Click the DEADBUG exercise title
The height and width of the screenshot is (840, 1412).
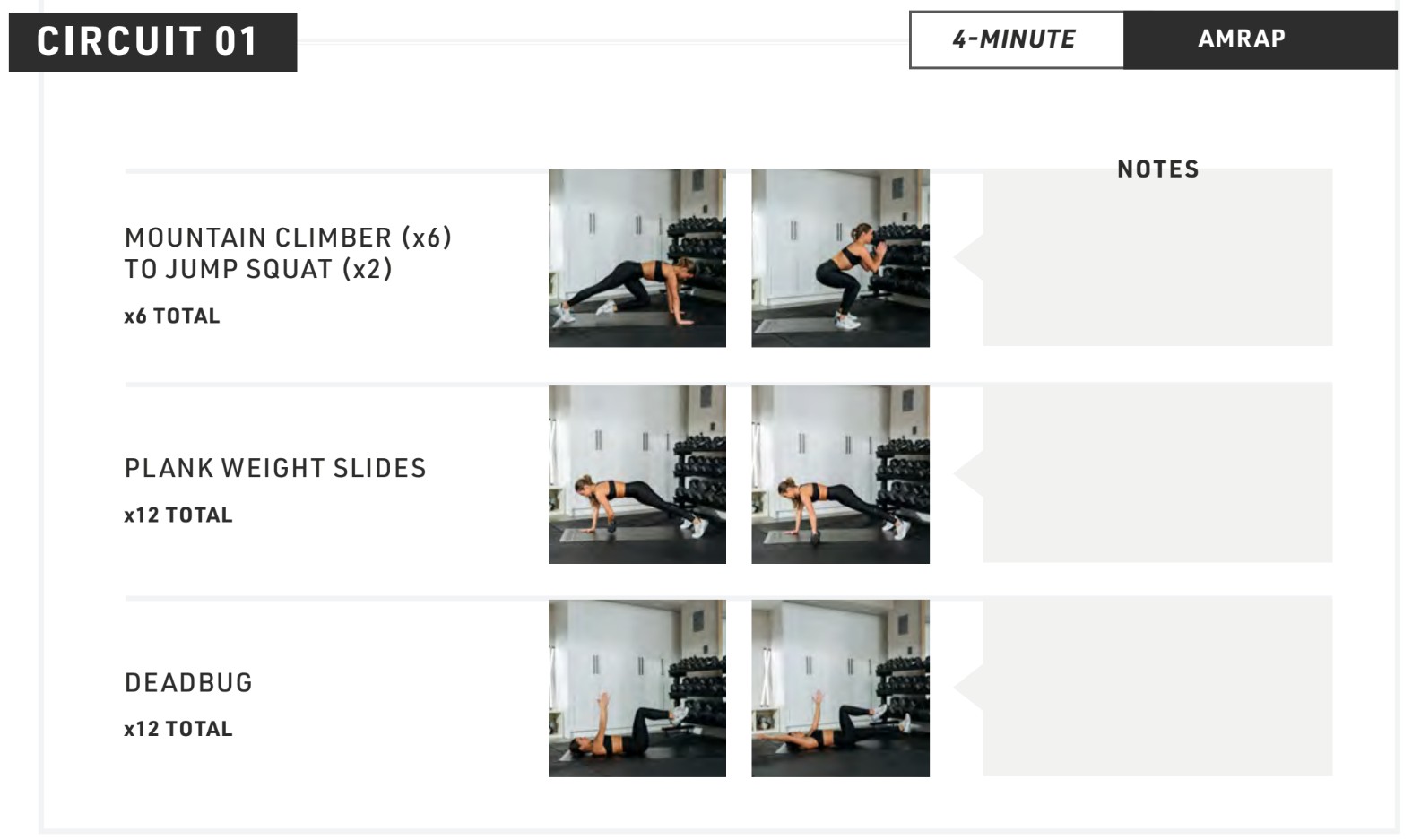[188, 682]
